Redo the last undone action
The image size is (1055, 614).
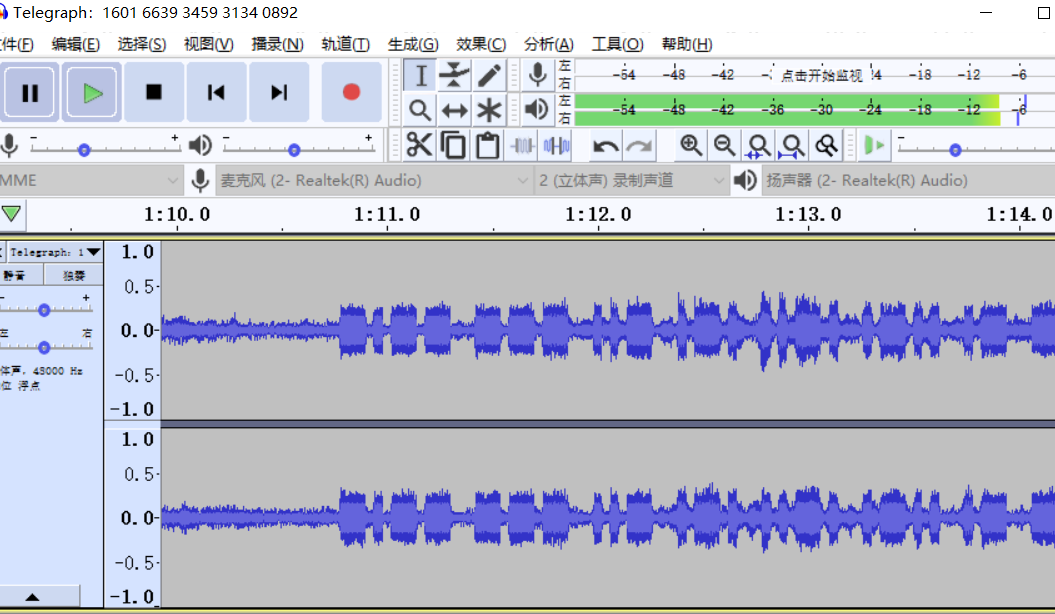639,146
